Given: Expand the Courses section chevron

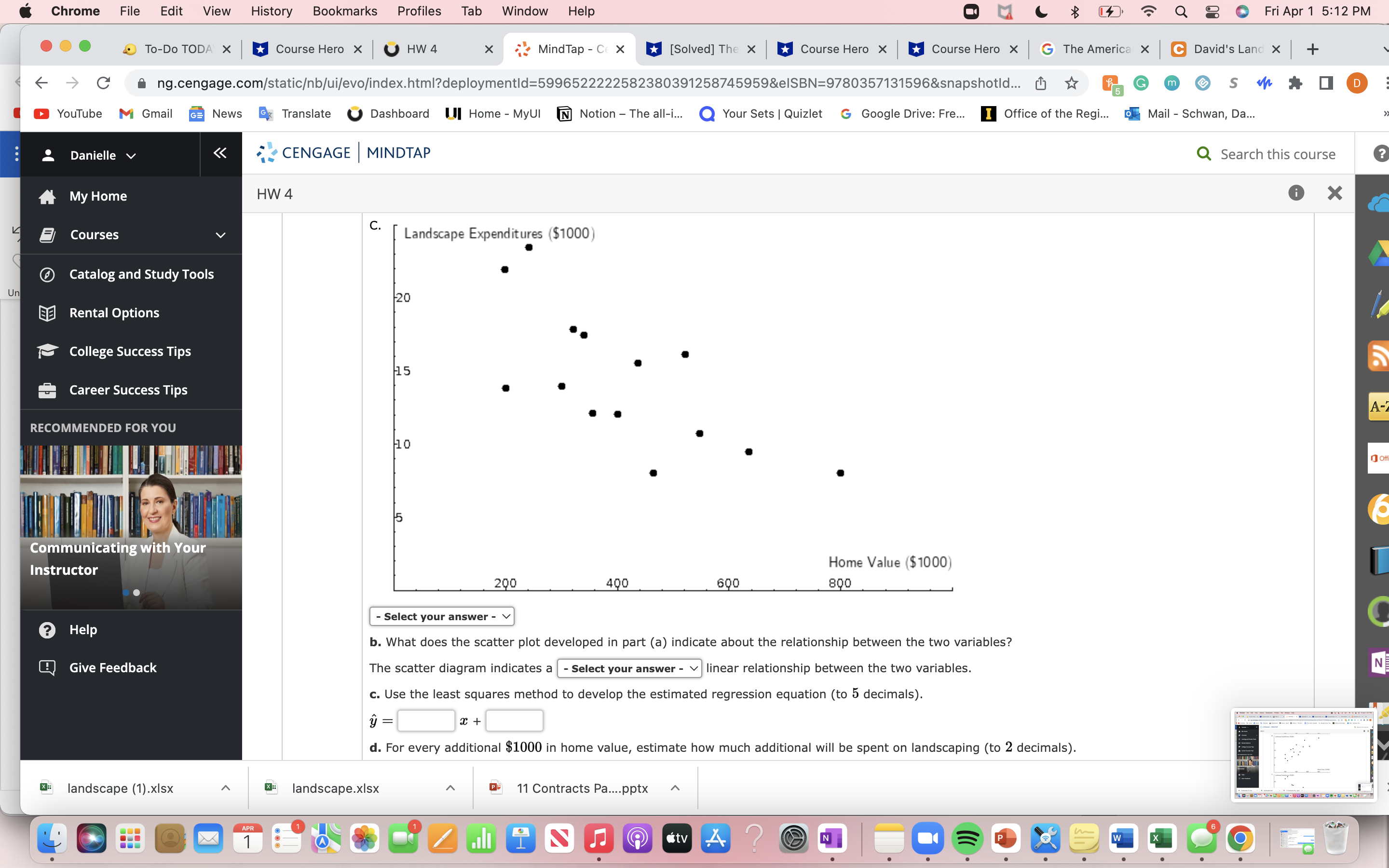Looking at the screenshot, I should pyautogui.click(x=220, y=234).
